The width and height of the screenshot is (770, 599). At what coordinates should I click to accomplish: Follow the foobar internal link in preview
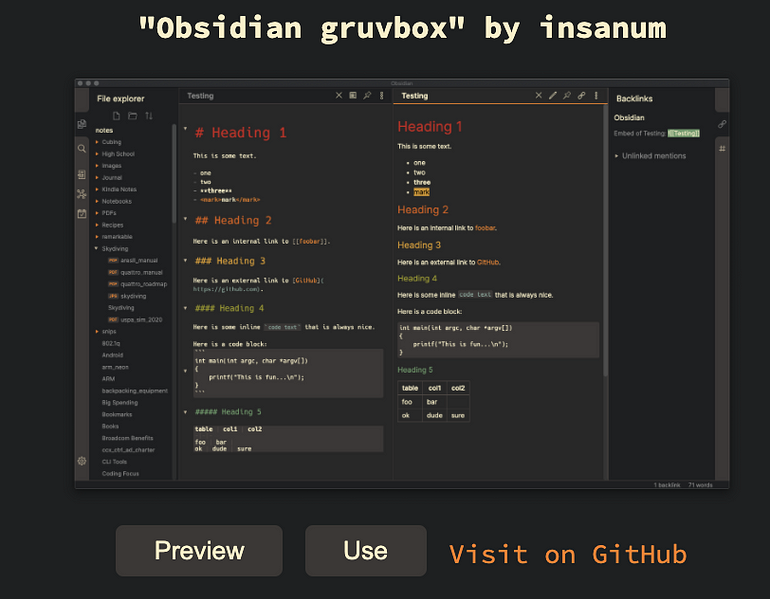click(485, 228)
